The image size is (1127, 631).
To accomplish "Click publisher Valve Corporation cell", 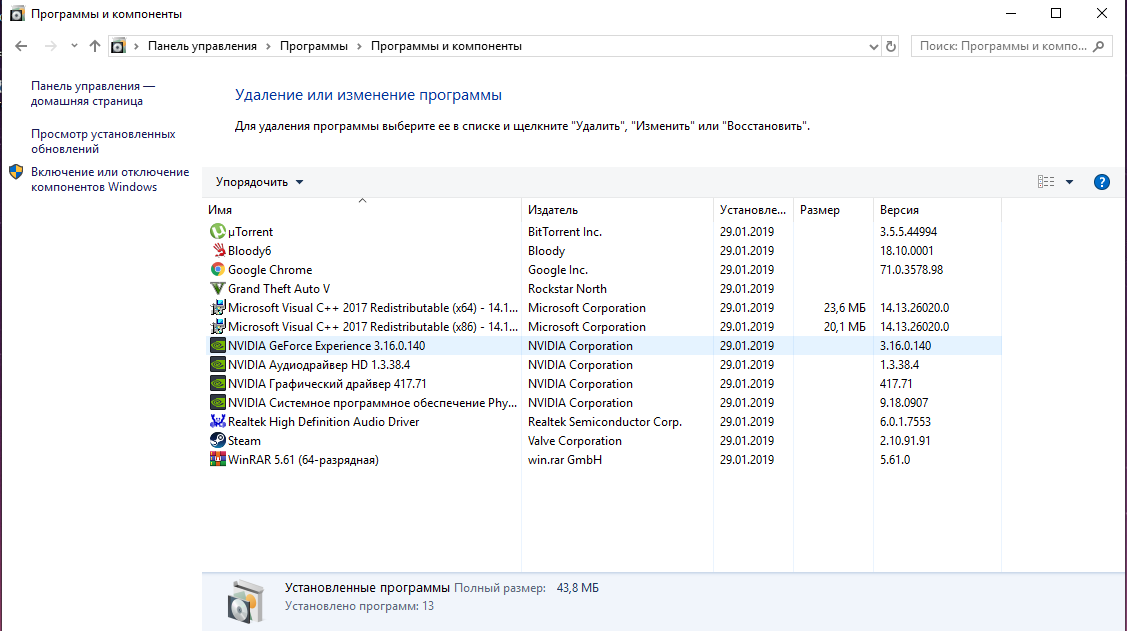I will (574, 441).
